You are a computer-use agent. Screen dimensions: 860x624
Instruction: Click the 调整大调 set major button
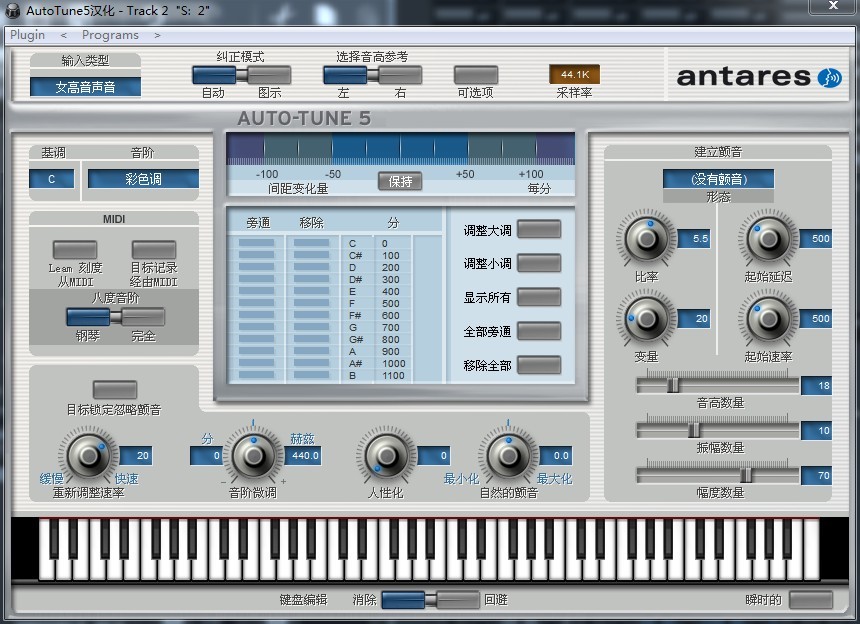pyautogui.click(x=539, y=229)
